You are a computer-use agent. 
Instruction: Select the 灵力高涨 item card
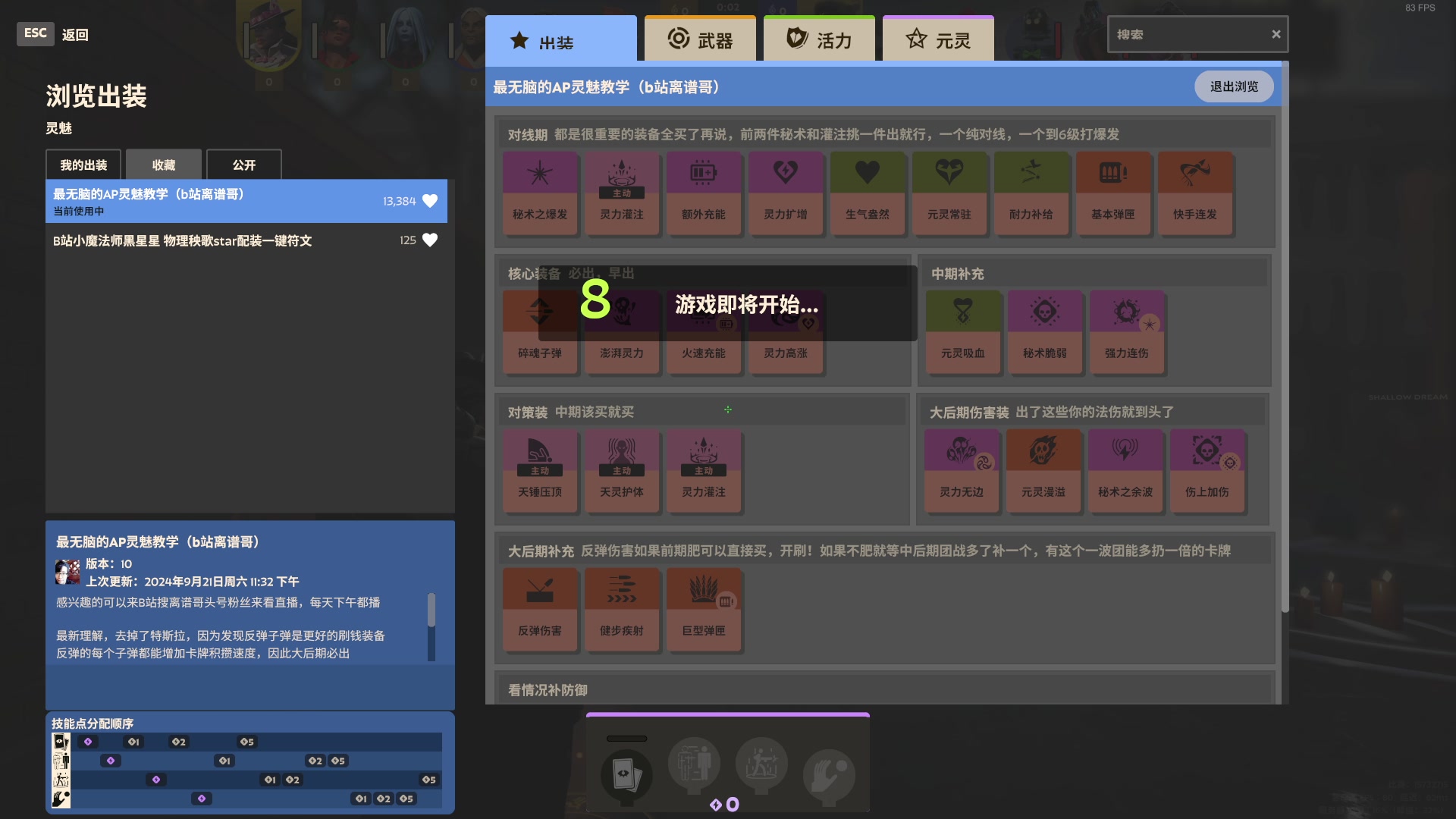[786, 332]
